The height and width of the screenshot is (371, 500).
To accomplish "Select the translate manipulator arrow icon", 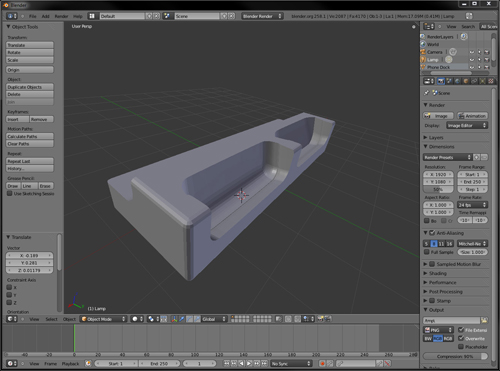I will [x=182, y=319].
